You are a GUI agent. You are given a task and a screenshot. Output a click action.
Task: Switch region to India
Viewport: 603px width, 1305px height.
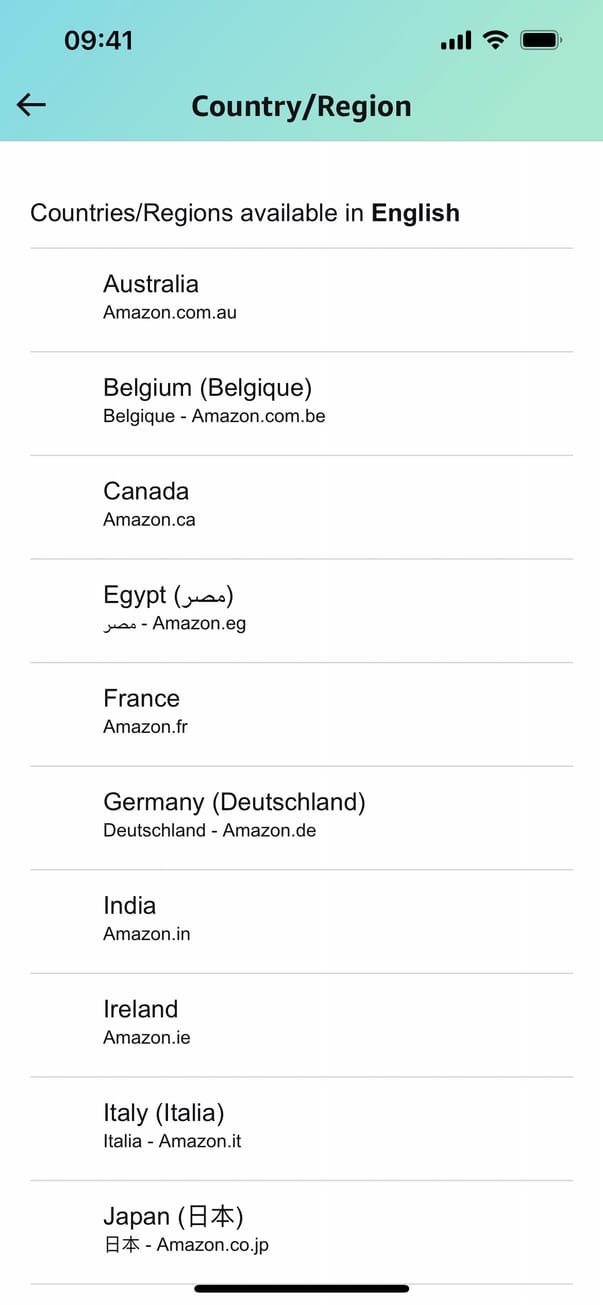point(130,906)
